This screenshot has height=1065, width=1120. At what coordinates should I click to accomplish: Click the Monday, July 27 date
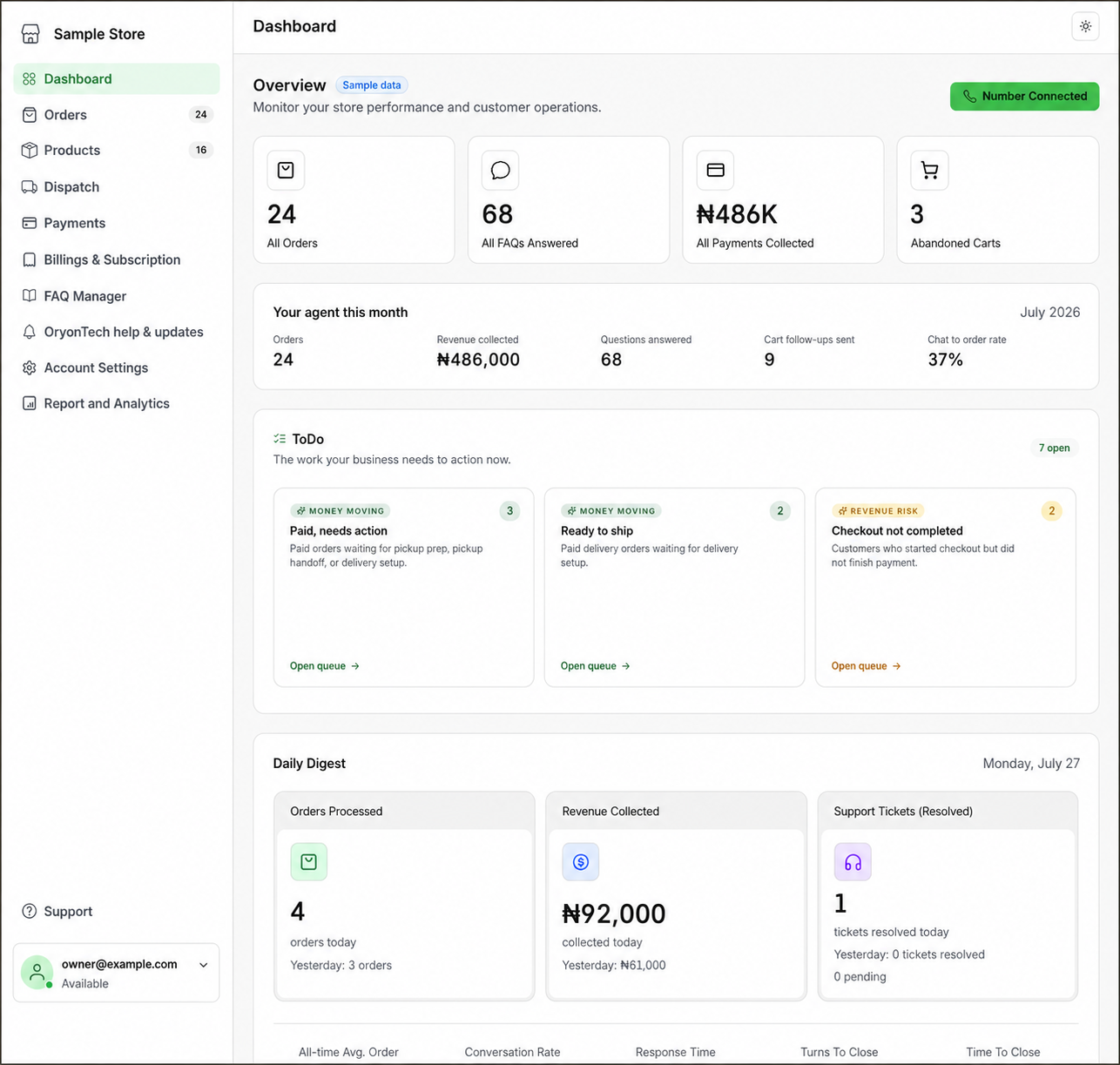click(x=1031, y=764)
